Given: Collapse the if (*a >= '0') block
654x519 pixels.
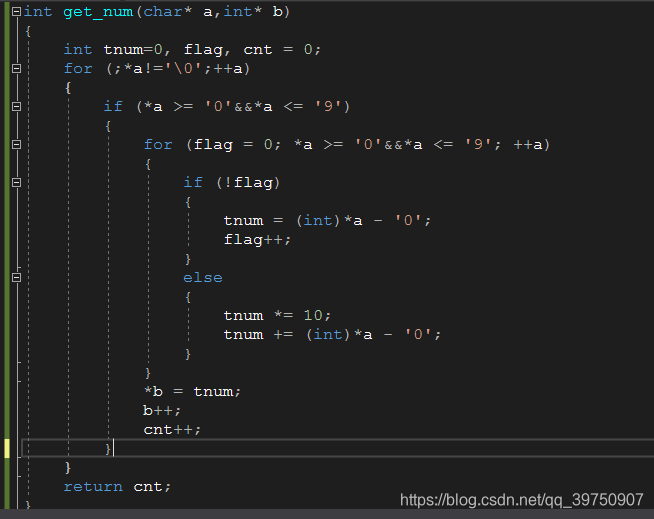Looking at the screenshot, I should (16, 106).
